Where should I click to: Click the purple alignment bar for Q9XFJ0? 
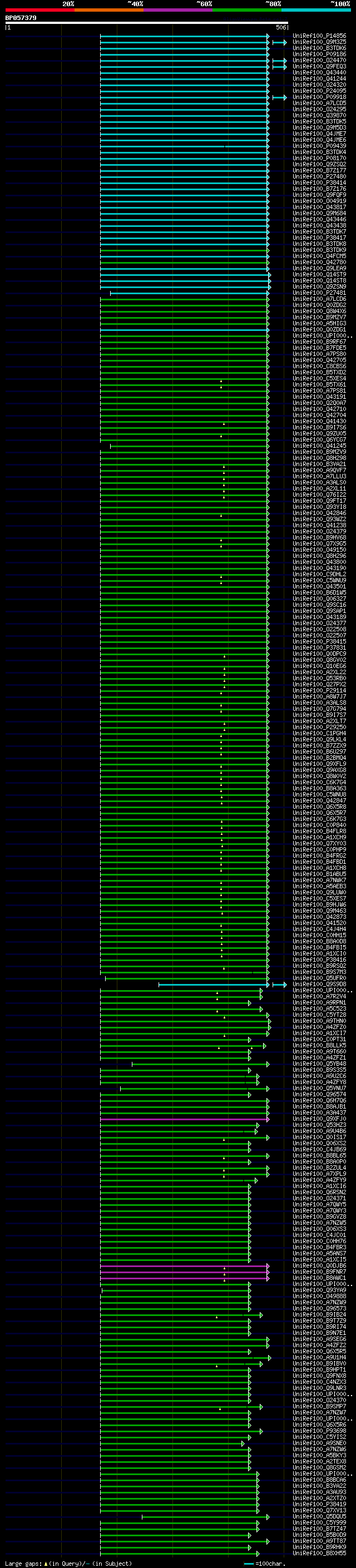(184, 1119)
